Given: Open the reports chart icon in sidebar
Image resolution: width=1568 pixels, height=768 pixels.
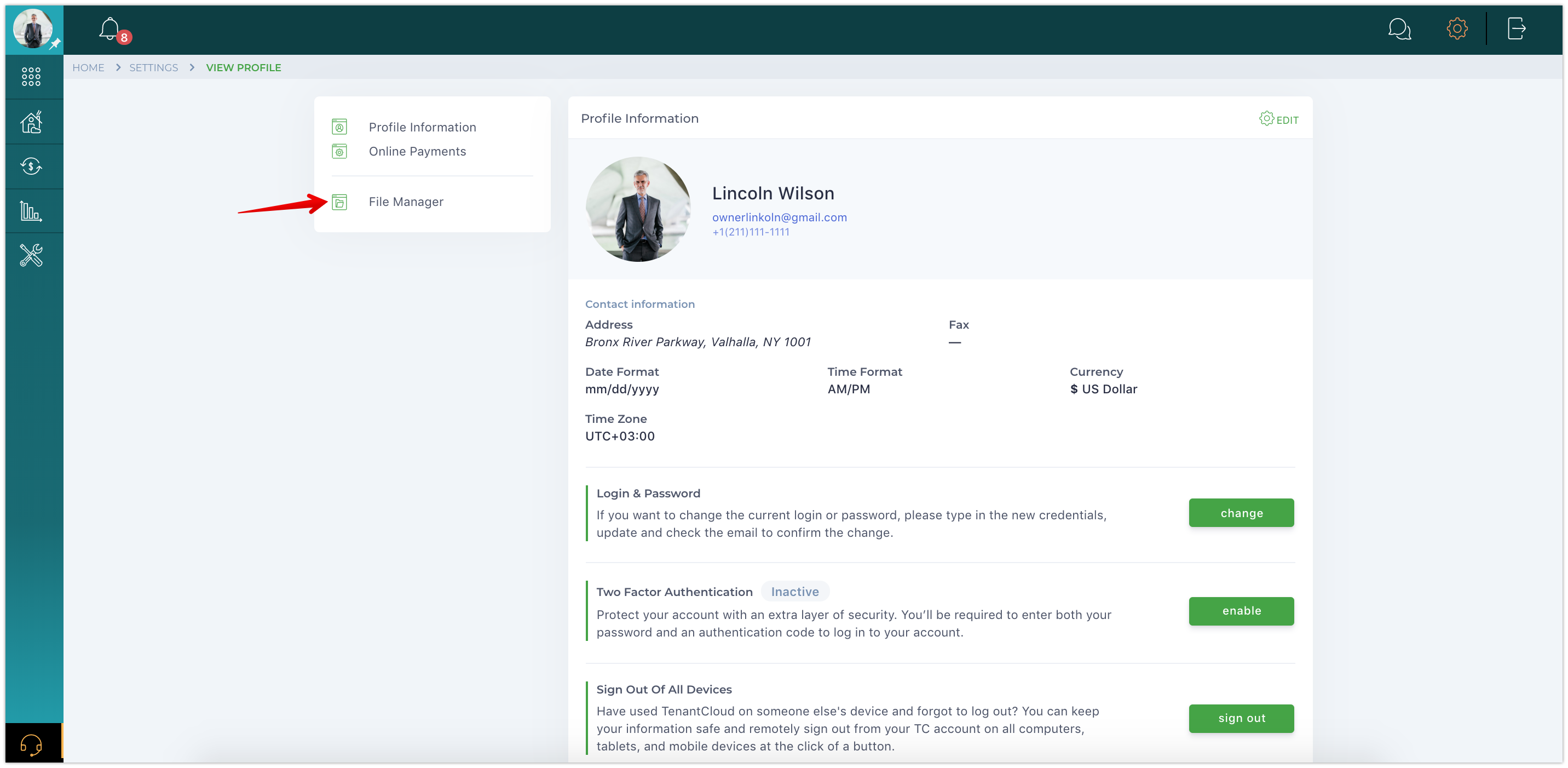Looking at the screenshot, I should 31,211.
